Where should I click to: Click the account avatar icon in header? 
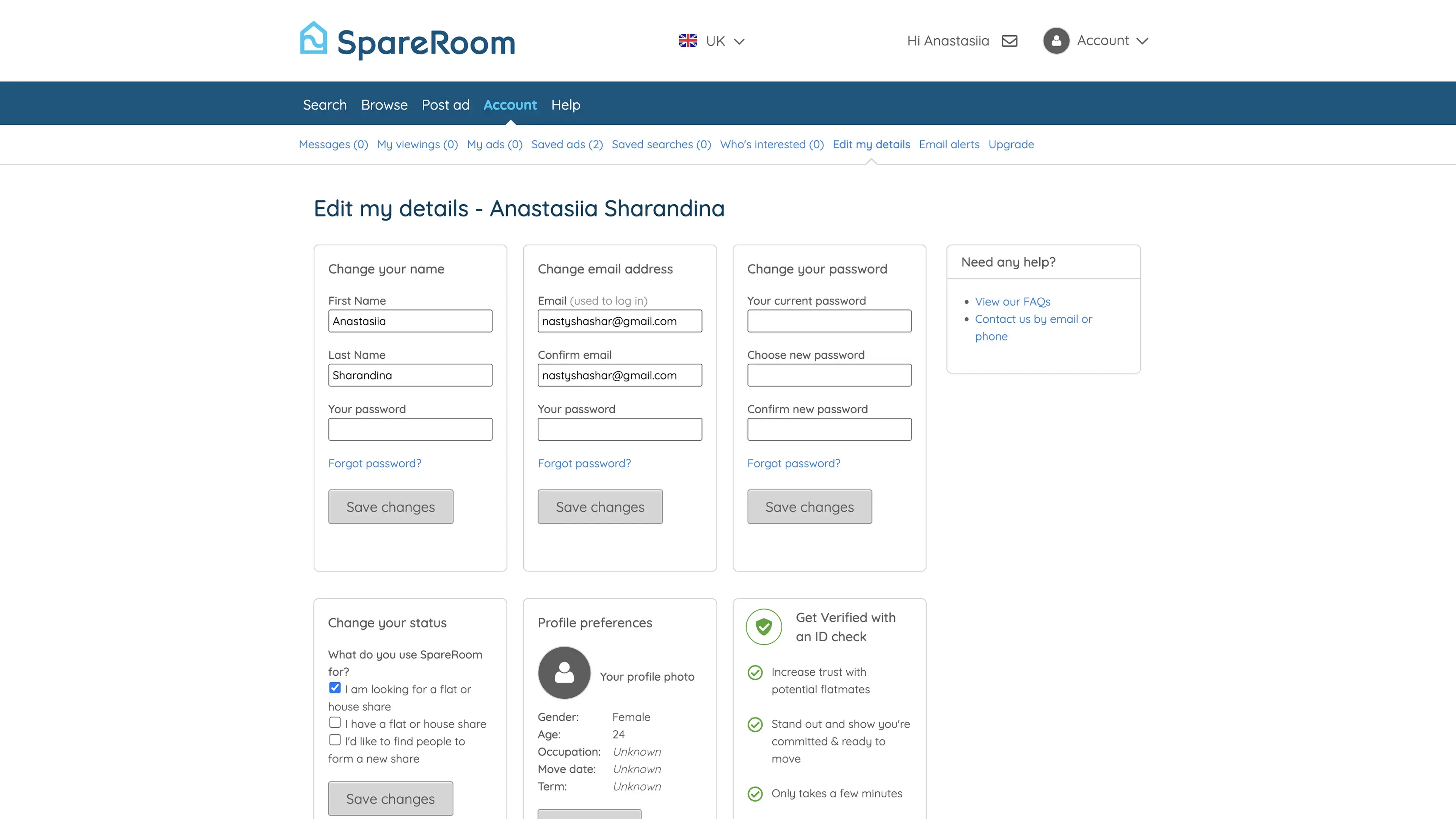(x=1056, y=41)
